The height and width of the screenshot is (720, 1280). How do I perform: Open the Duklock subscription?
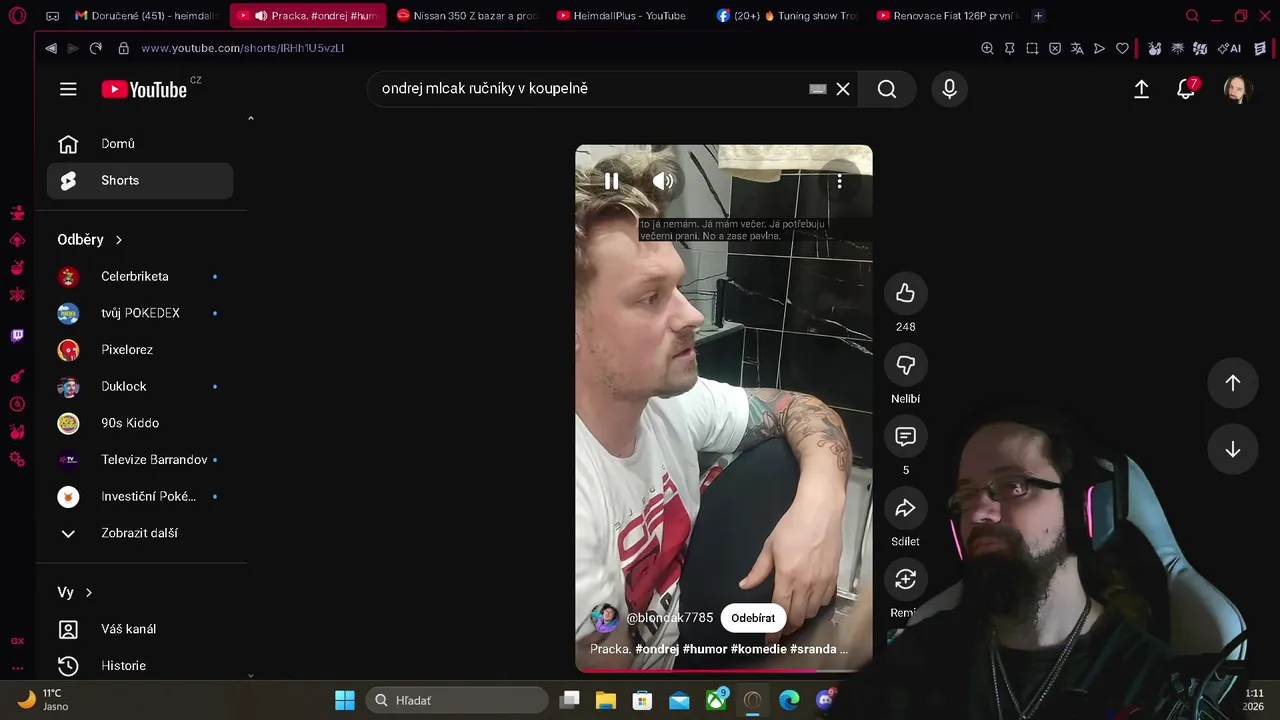140,387
